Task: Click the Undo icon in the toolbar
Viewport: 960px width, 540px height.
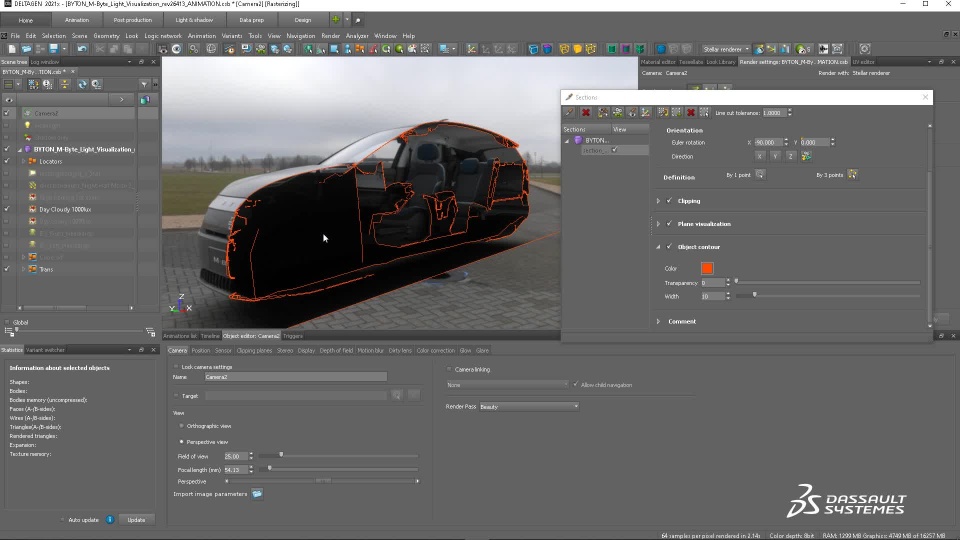Action: 82,49
